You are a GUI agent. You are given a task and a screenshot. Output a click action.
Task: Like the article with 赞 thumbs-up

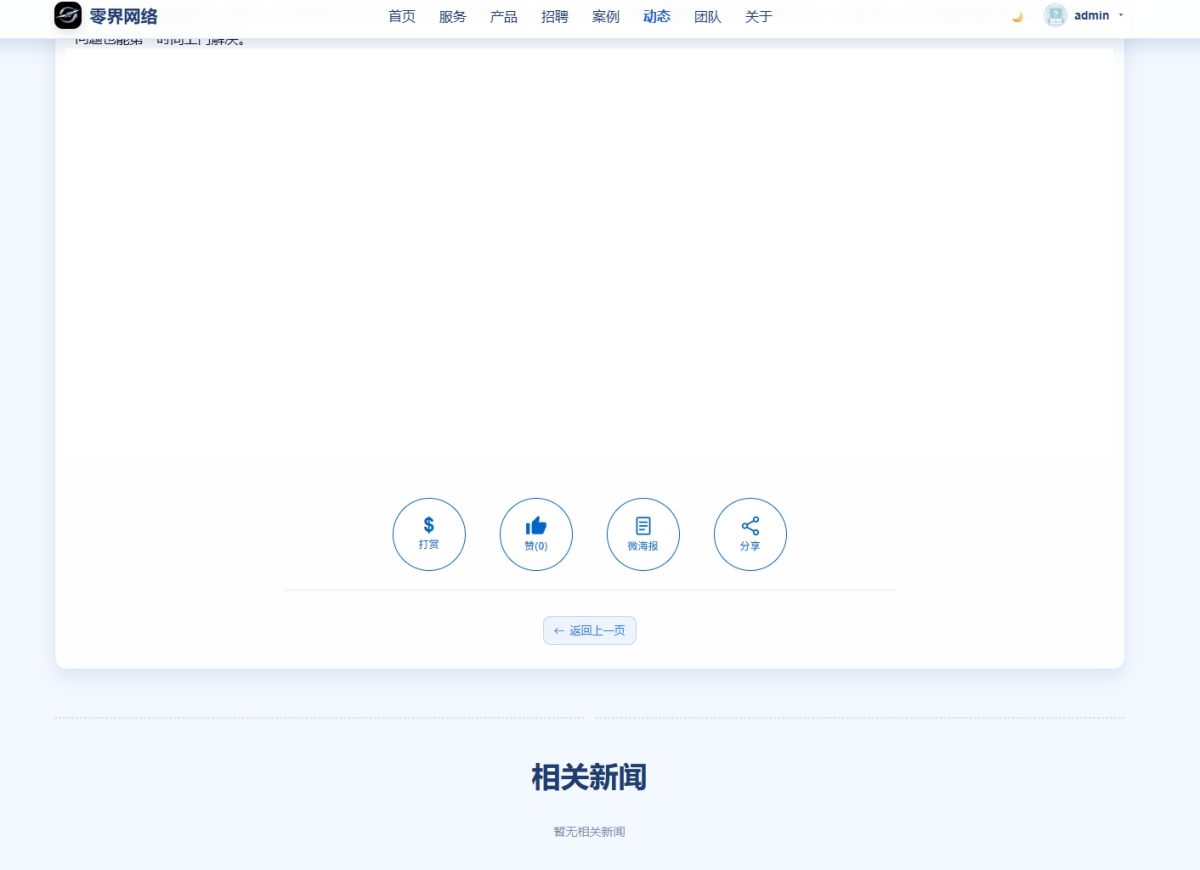536,534
